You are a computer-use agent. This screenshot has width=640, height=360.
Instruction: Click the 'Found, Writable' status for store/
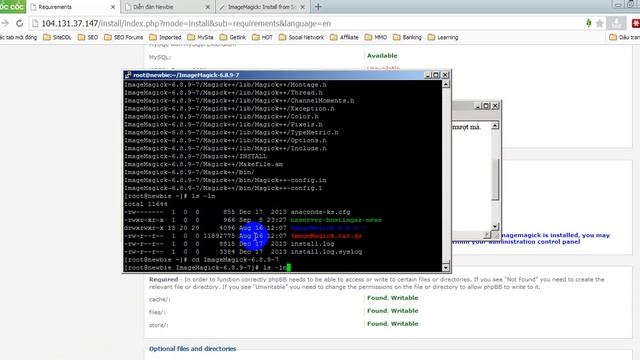(393, 324)
